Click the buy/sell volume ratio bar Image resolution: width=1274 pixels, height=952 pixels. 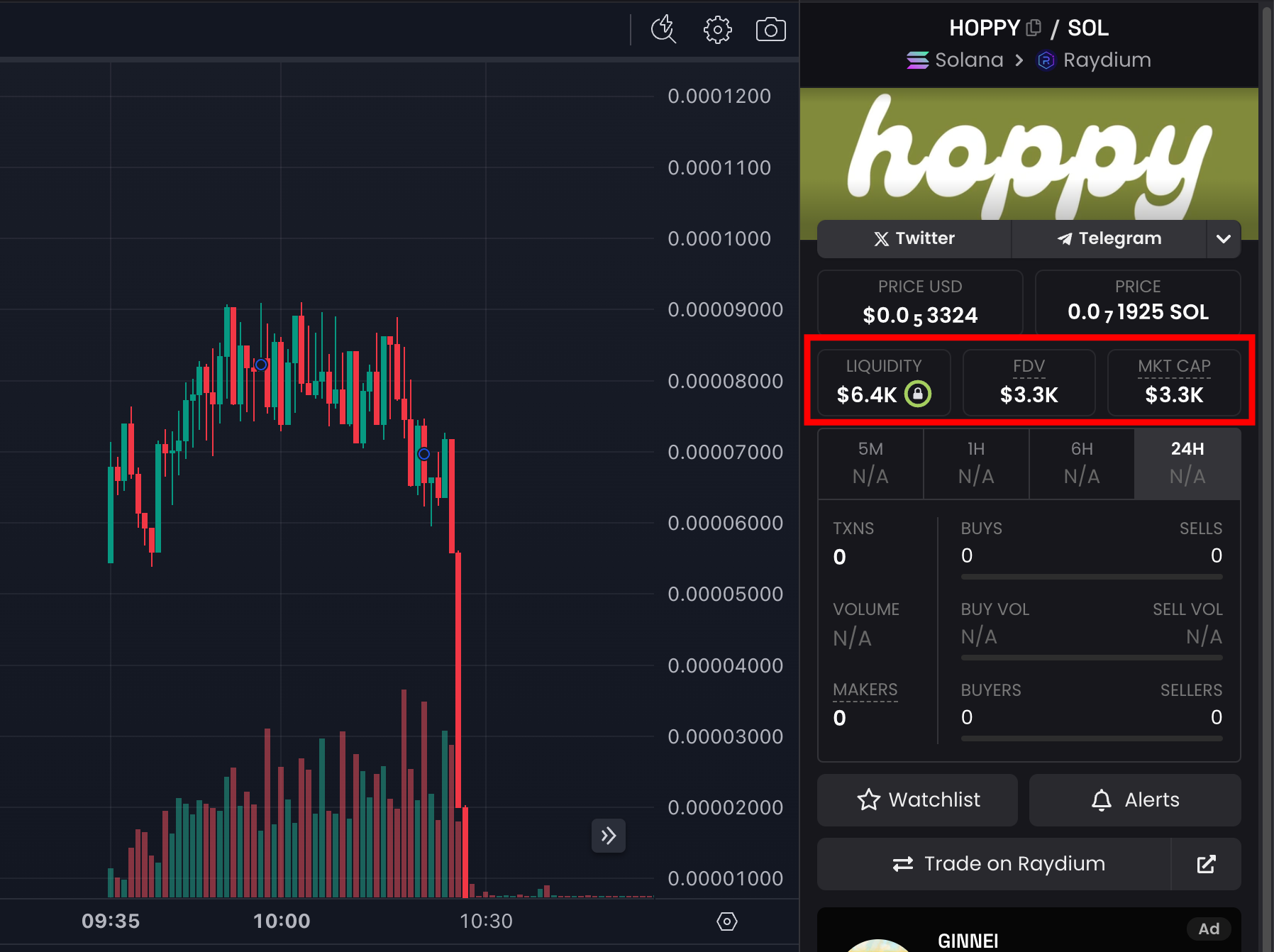pos(1092,658)
